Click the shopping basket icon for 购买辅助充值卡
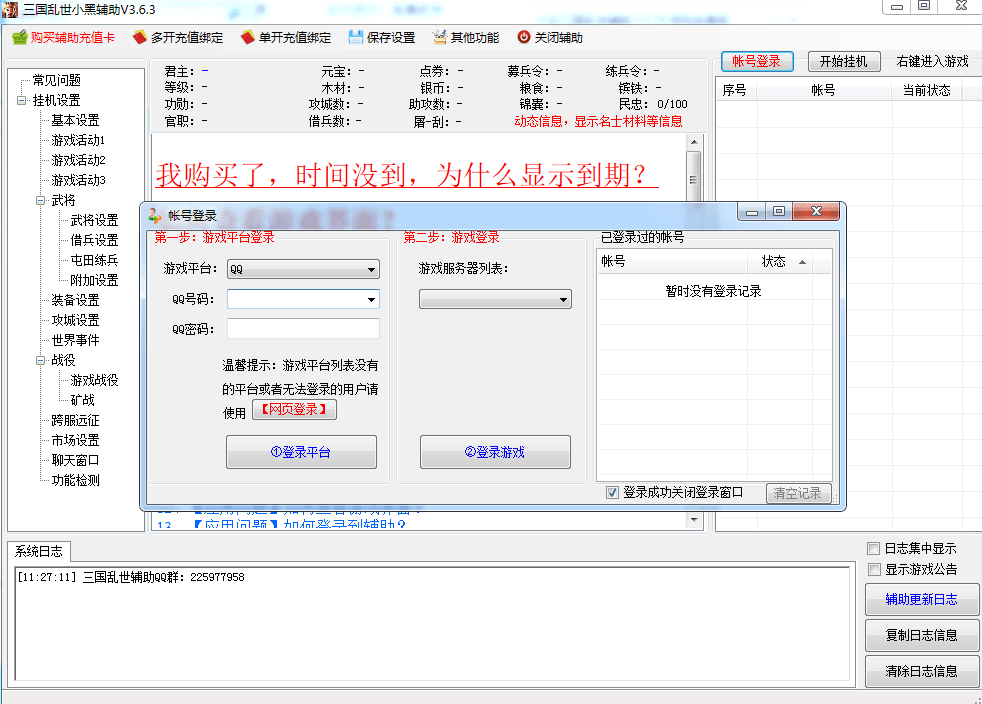This screenshot has width=982, height=704. 20,38
